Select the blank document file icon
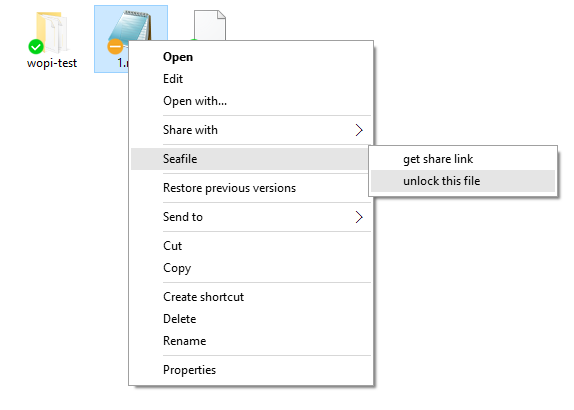This screenshot has height=410, width=574. tap(210, 25)
